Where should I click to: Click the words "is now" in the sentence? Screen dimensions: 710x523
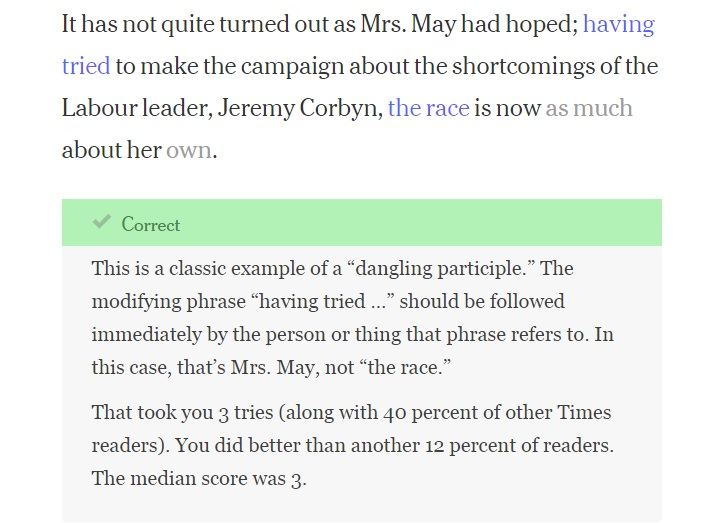(507, 108)
